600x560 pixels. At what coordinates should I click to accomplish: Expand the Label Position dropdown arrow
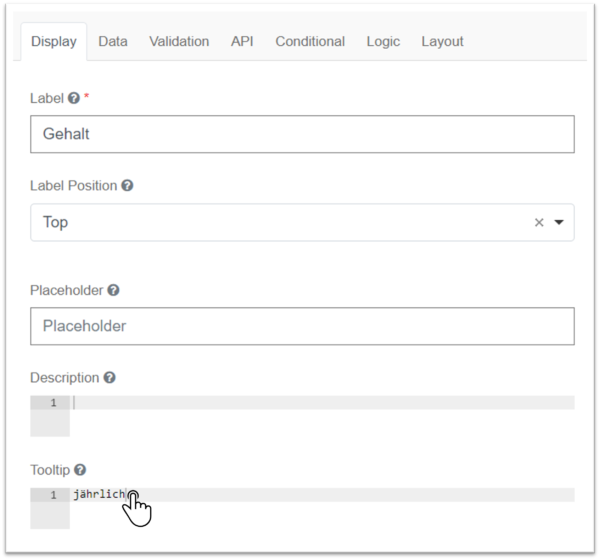point(559,222)
